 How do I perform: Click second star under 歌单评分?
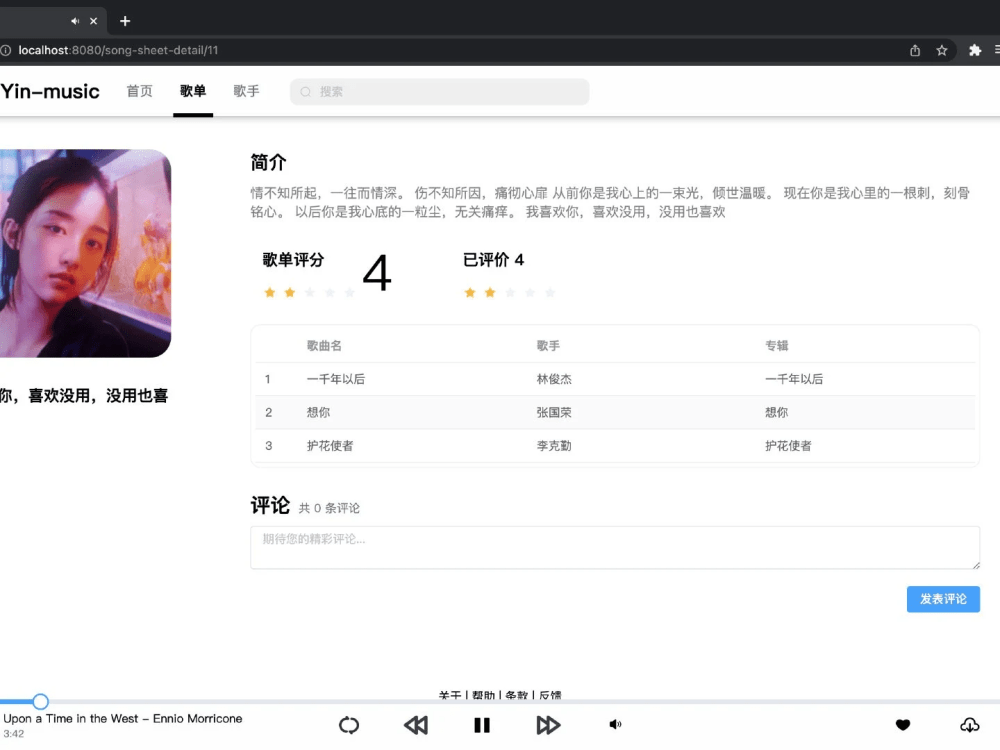click(x=290, y=293)
